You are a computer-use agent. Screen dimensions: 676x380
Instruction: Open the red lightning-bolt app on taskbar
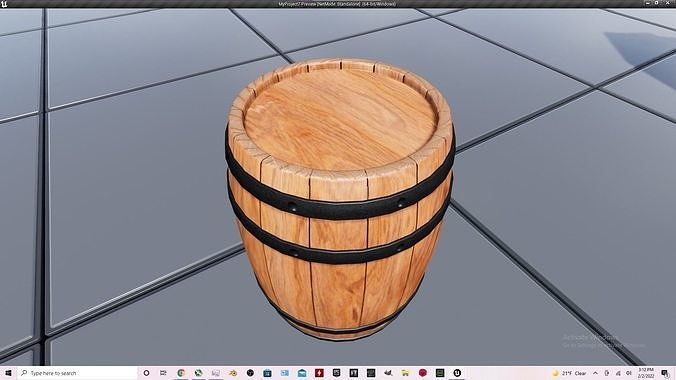coord(319,373)
